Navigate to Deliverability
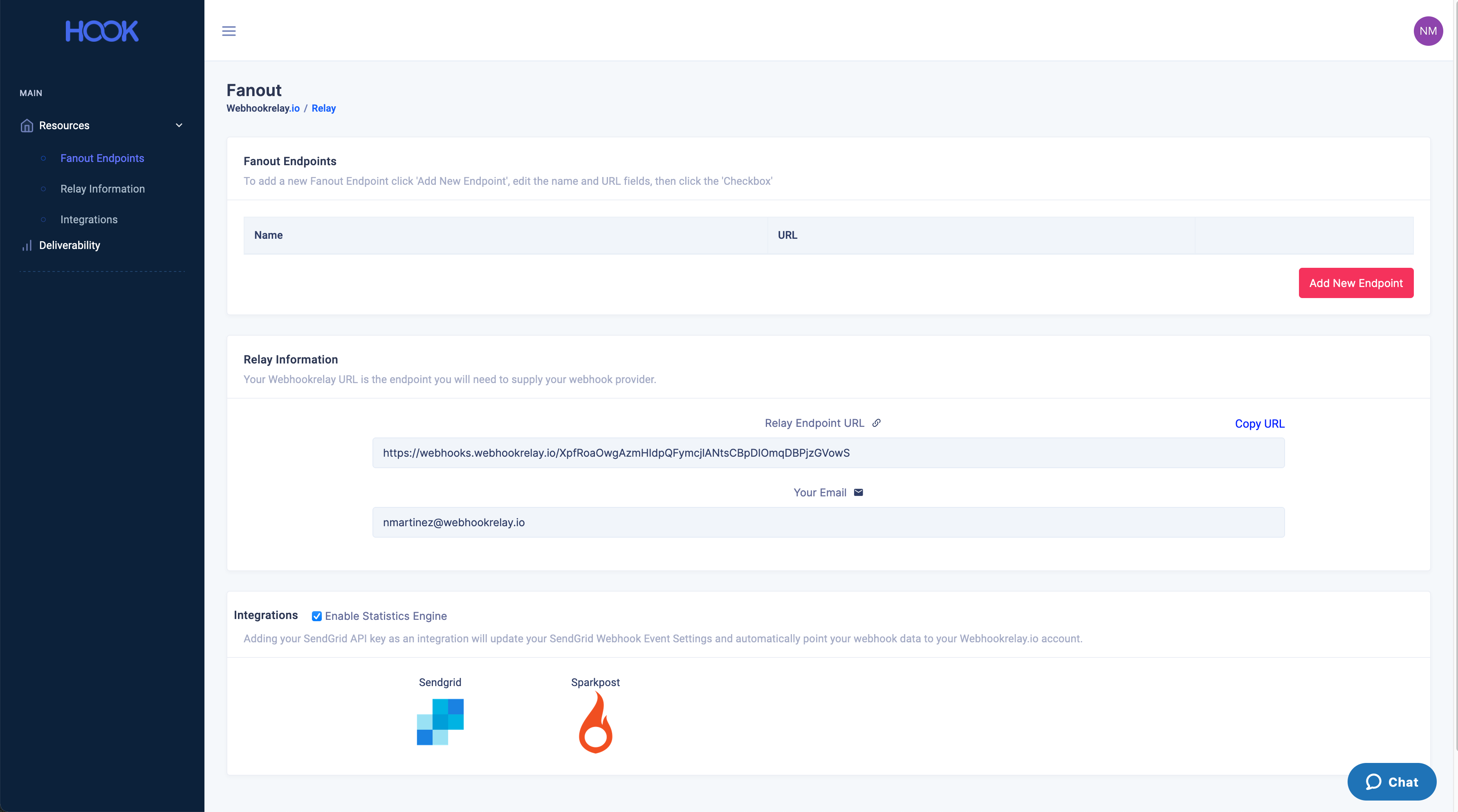Screen dimensions: 1458x812 [70, 246]
